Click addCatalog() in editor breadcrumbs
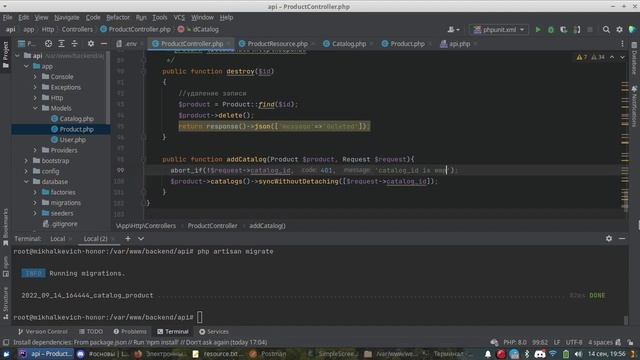 [267, 226]
